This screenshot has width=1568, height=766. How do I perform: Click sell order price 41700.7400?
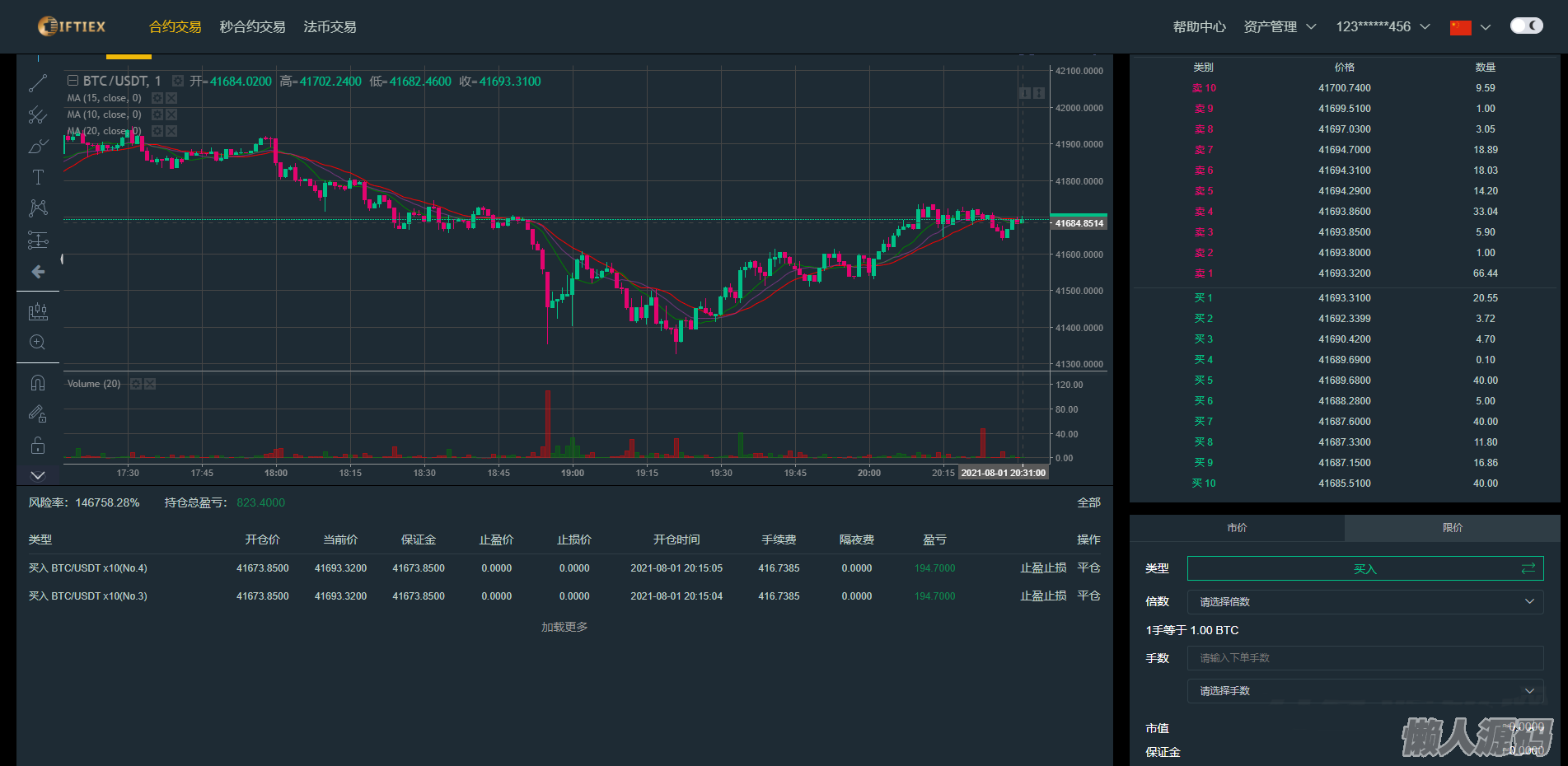(x=1345, y=88)
